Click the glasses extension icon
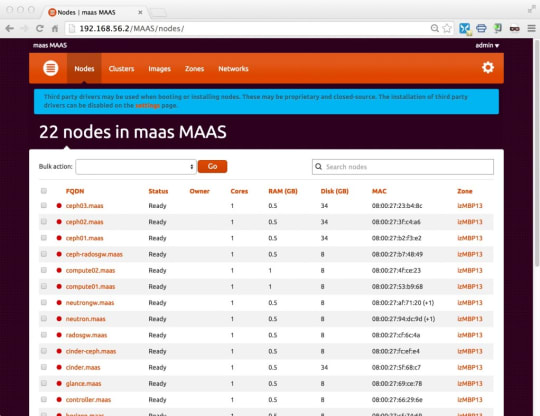 [x=515, y=29]
